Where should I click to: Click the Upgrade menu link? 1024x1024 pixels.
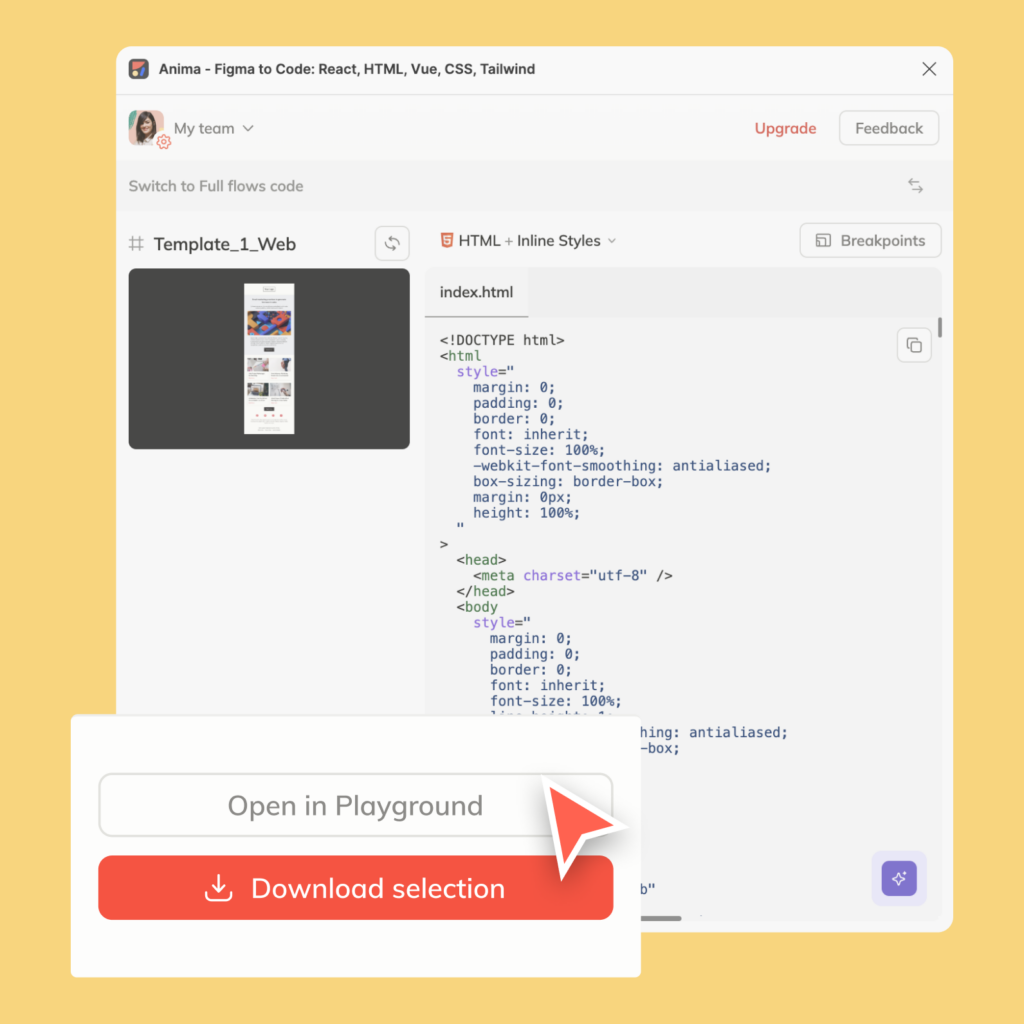[x=785, y=128]
